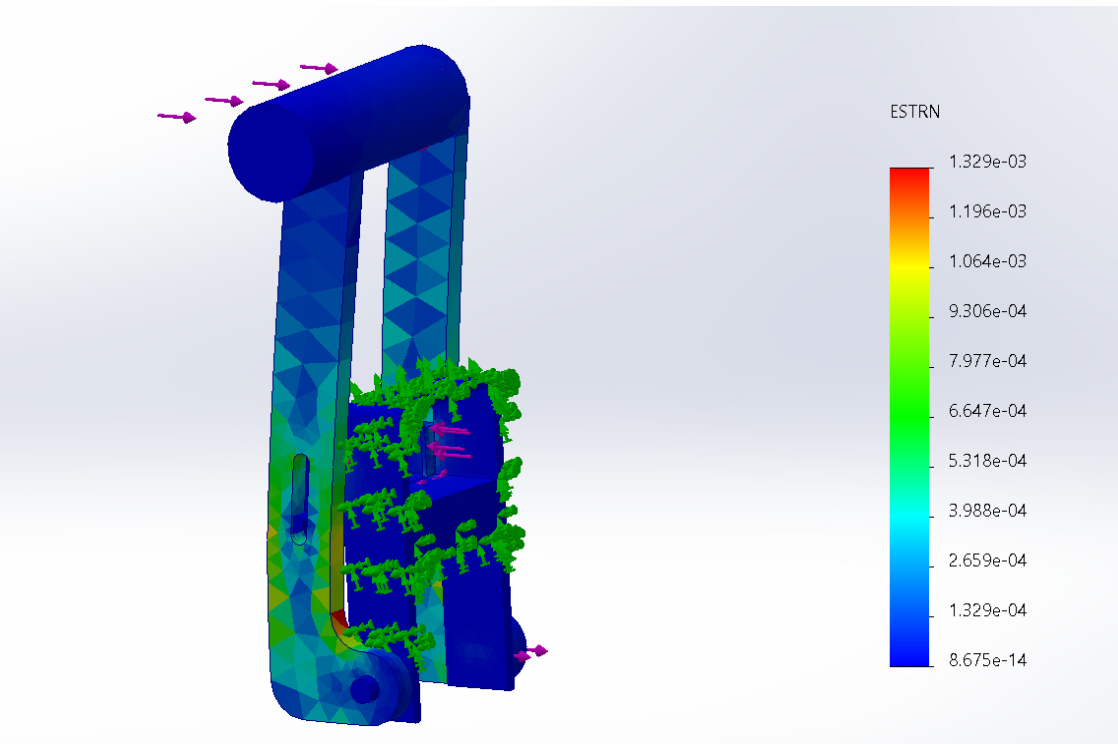Click the pivot hole at the bottom of the bracket
Screen dimensions: 1118x744
click(x=365, y=689)
